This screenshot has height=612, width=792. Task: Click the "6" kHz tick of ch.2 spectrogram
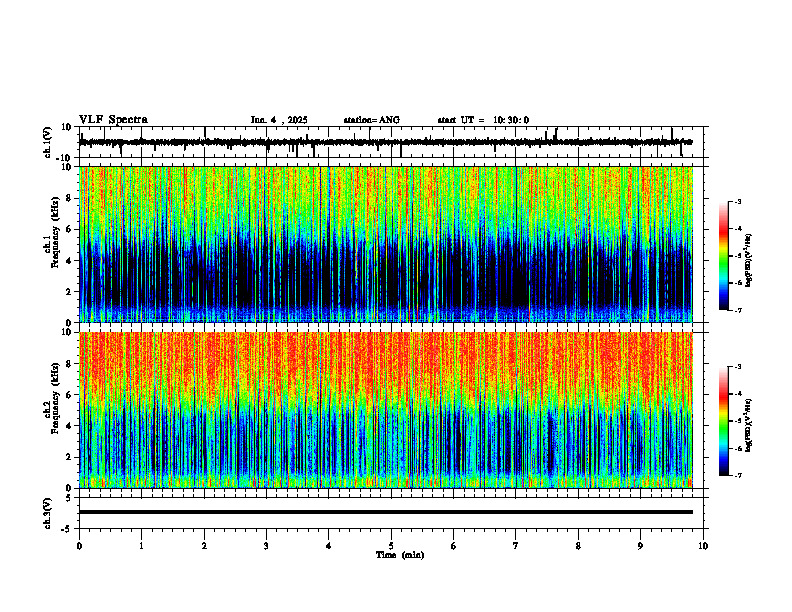[x=70, y=395]
